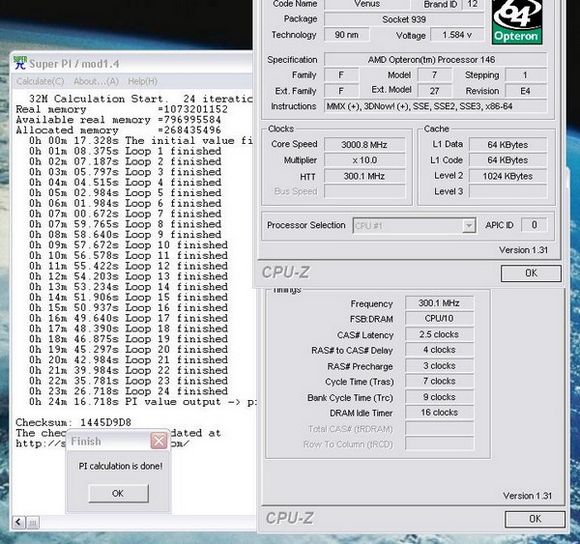Click the Level 2 cache value 1024 KBytes
Screen dimensions: 580x544
pyautogui.click(x=508, y=176)
